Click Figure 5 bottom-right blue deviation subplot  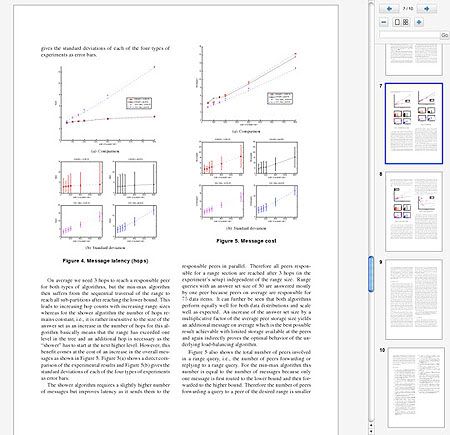pyautogui.click(x=274, y=201)
